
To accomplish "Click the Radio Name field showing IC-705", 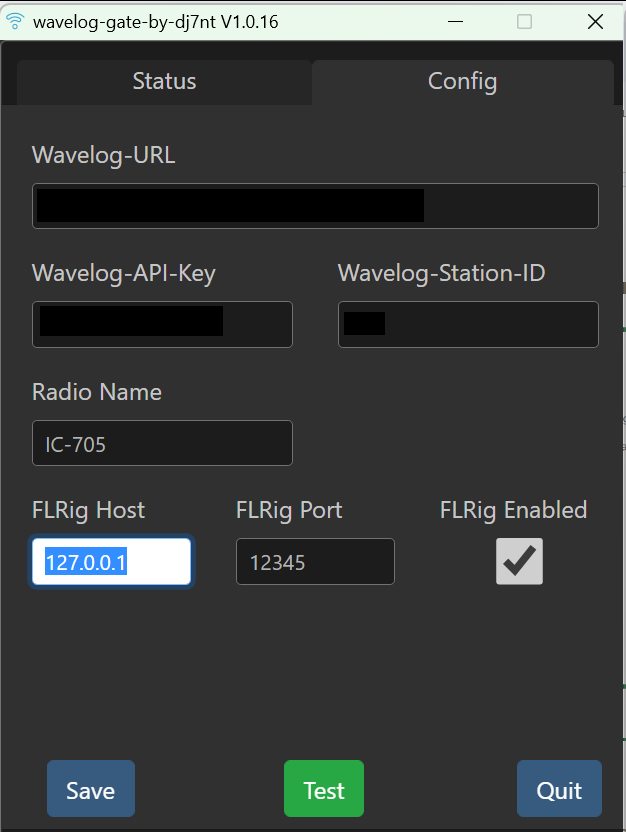I will 162,443.
